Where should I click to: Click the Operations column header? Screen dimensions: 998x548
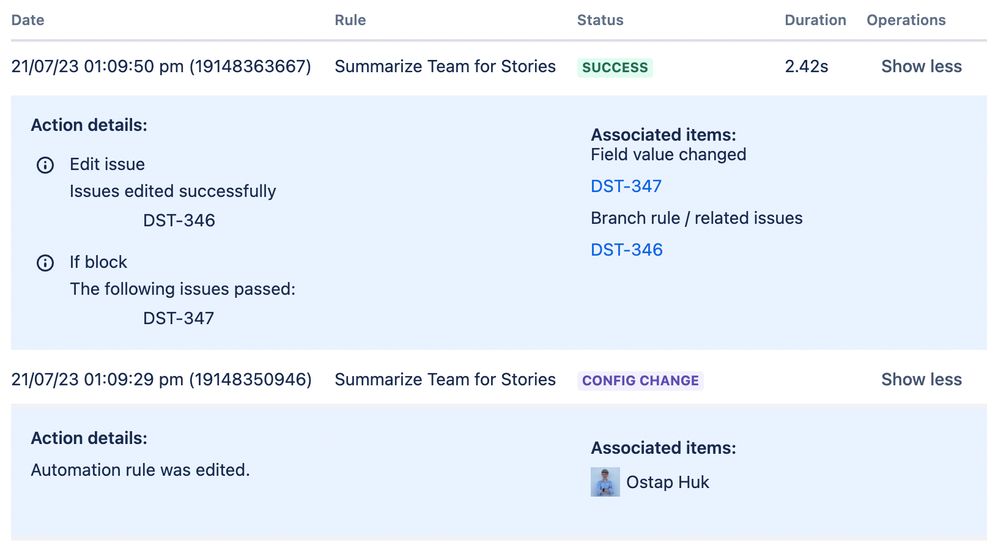pyautogui.click(x=906, y=20)
